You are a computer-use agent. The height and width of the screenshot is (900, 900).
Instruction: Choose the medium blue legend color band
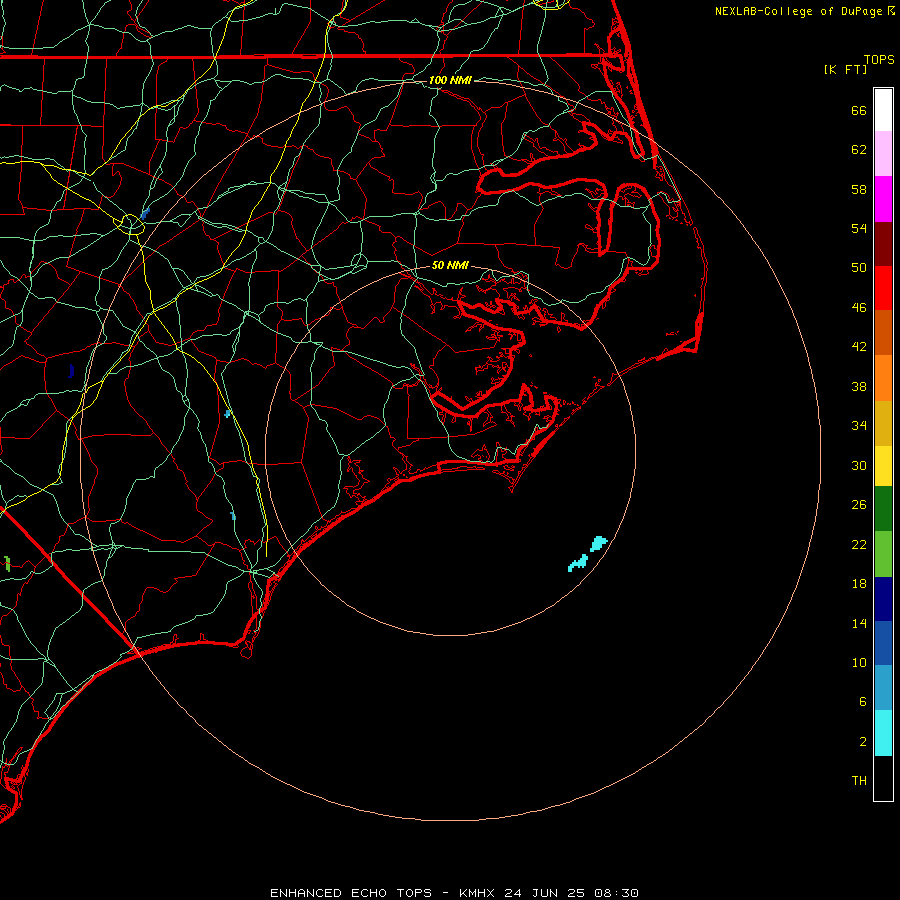pos(883,643)
